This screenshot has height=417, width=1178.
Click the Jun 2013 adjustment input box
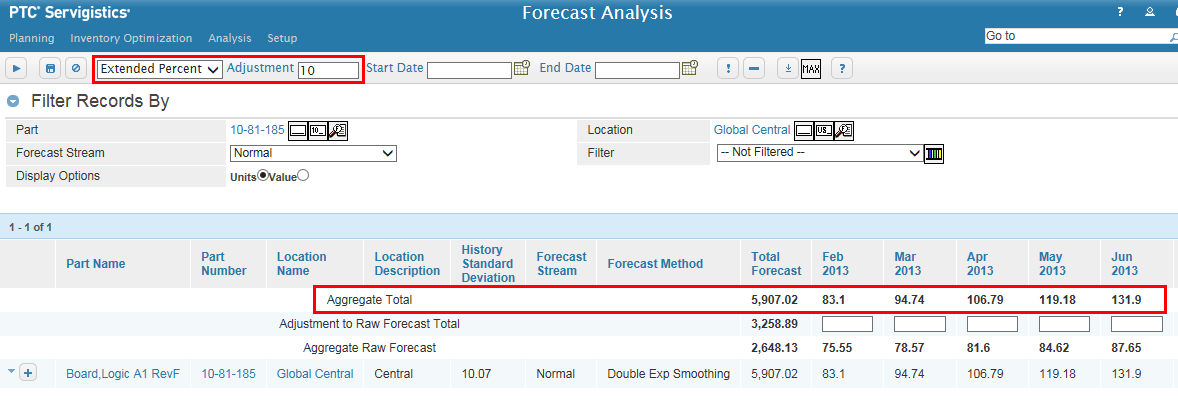[1137, 324]
